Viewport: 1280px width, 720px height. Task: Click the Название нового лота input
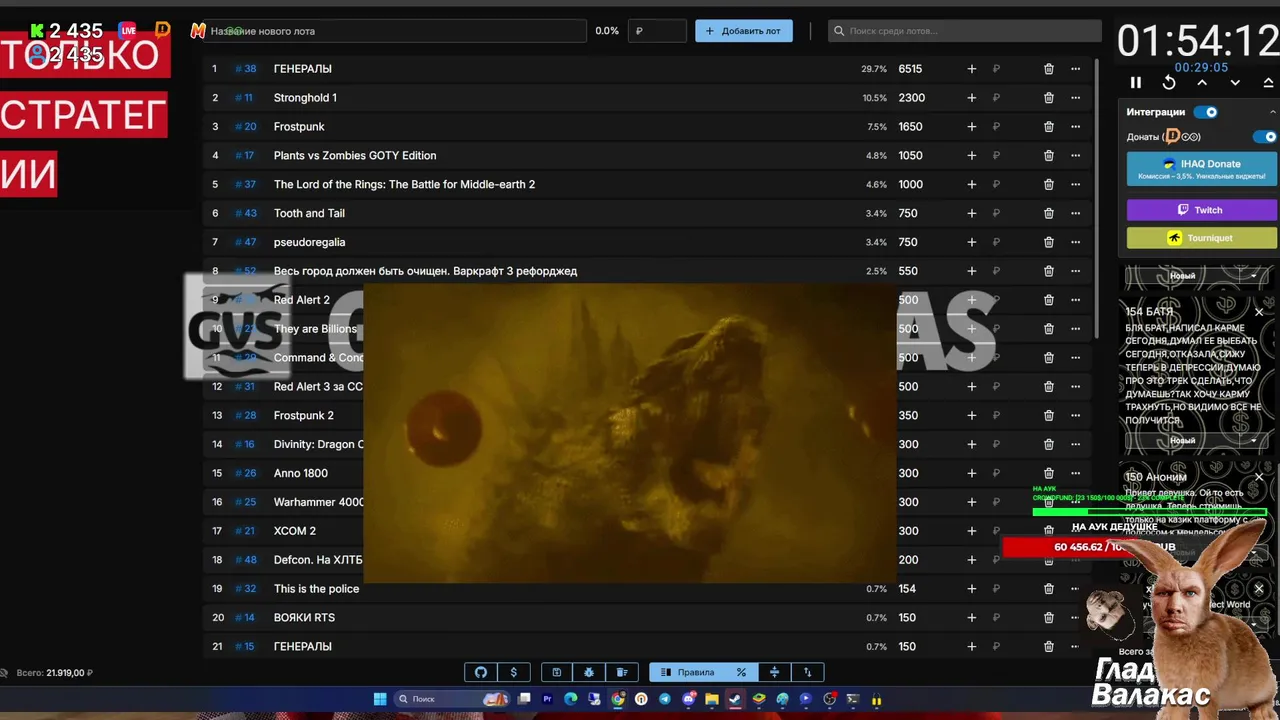click(x=396, y=31)
